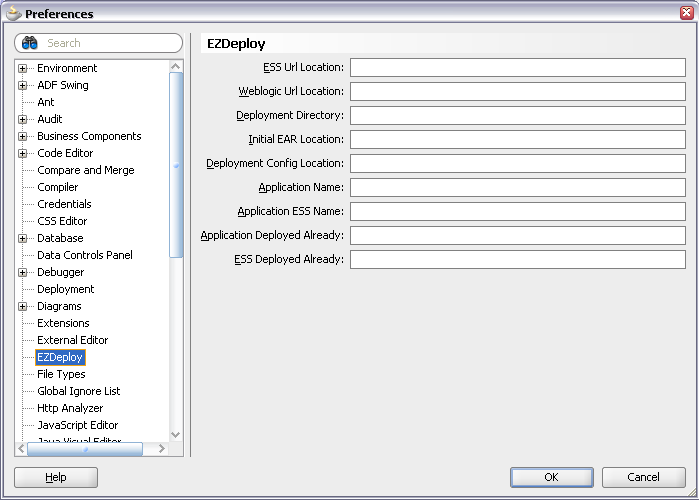Click the Application Name input field

click(517, 187)
